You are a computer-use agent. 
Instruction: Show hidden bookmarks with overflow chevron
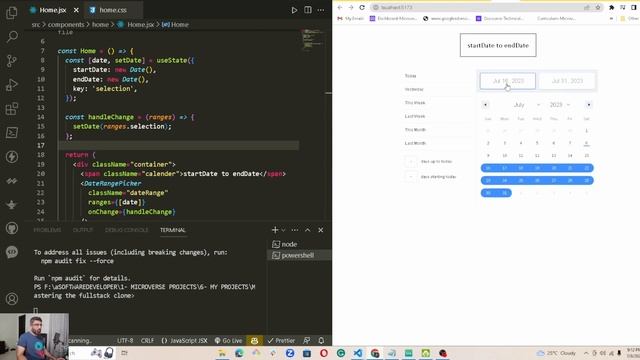611,18
